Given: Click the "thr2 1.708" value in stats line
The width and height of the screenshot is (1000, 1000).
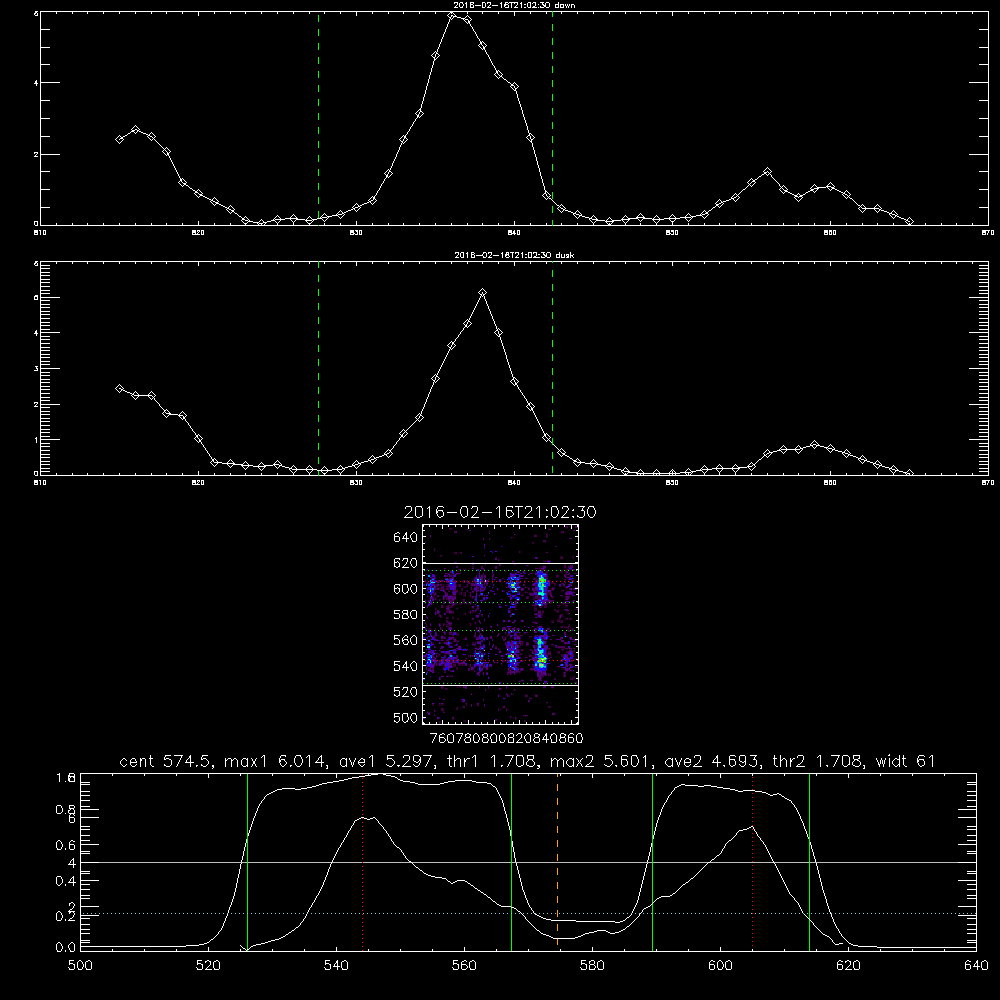Looking at the screenshot, I should (818, 761).
